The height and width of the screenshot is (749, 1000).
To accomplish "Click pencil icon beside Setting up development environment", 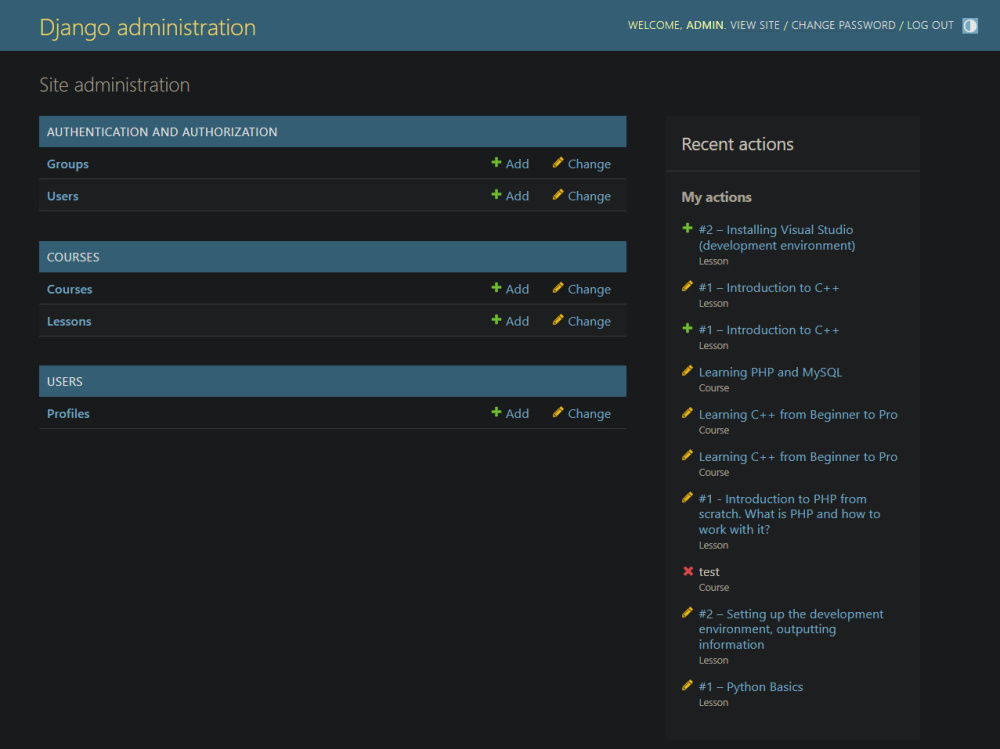I will 687,612.
